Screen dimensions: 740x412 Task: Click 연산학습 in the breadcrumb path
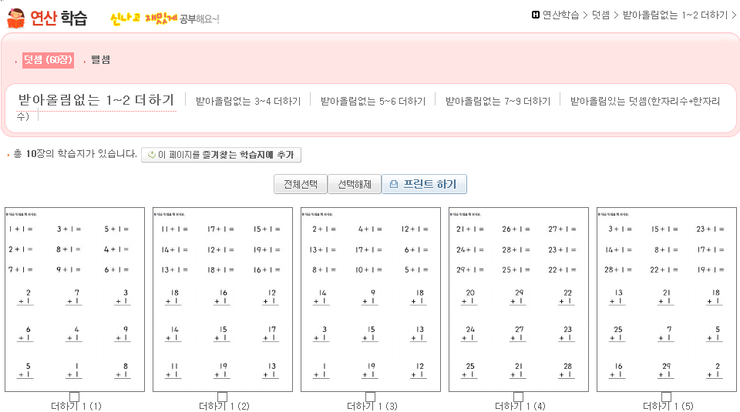[561, 15]
